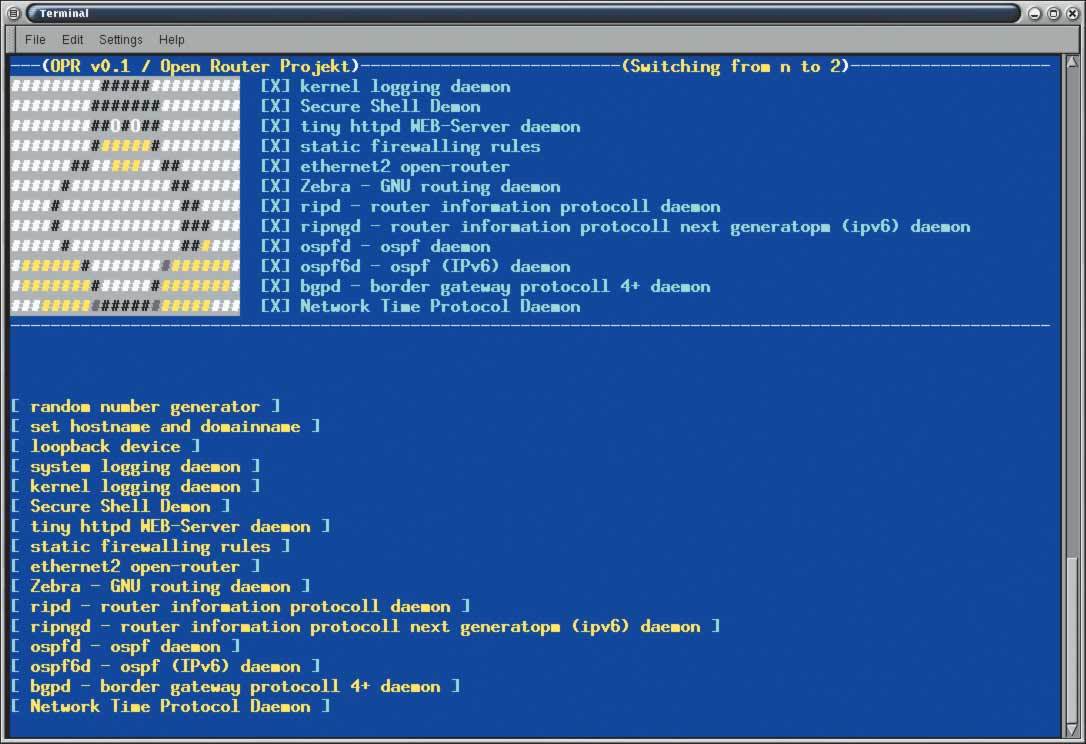Click the scrollbar up arrow

[x=1072, y=62]
